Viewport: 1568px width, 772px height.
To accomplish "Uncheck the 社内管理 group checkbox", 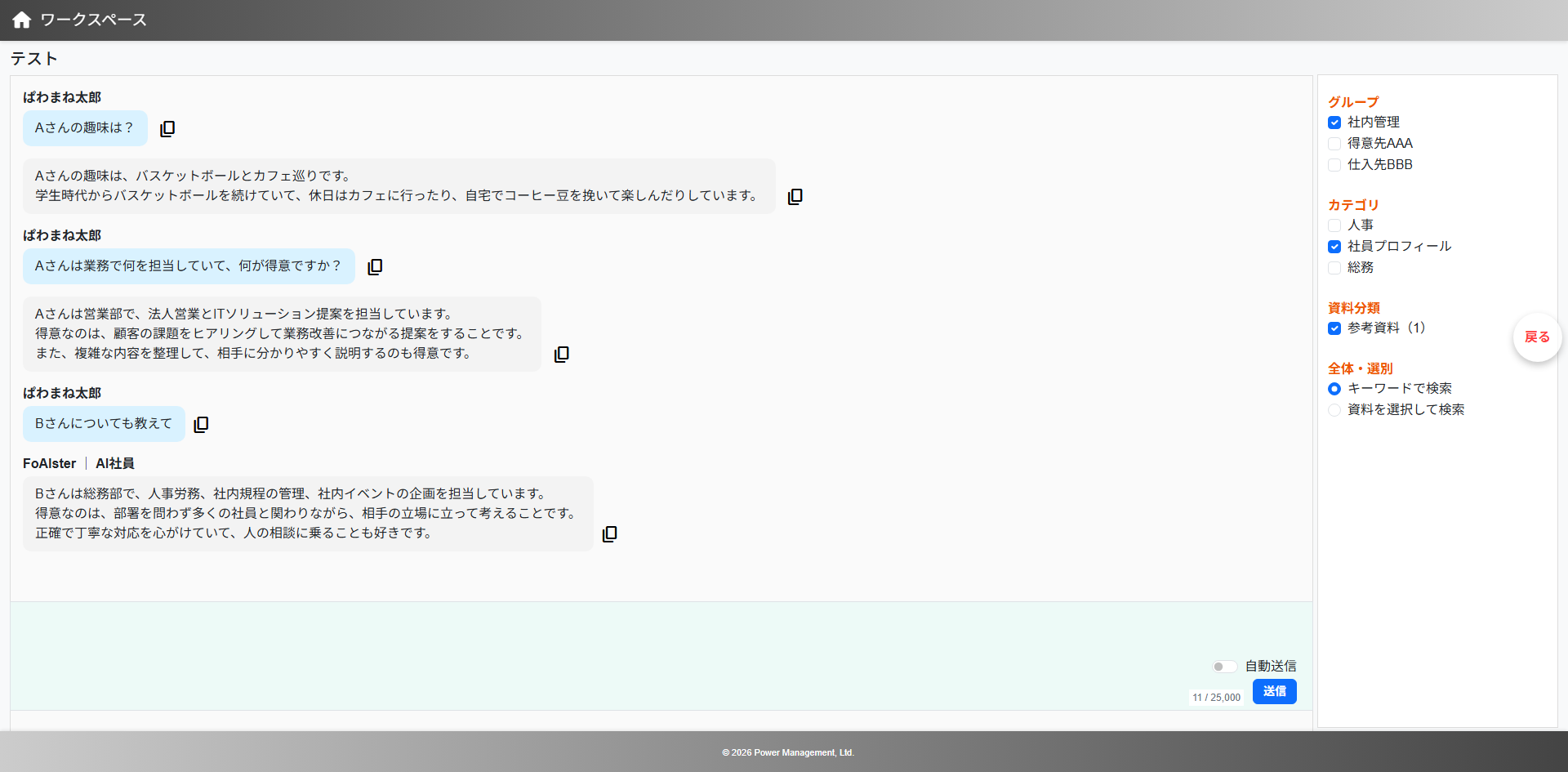I will [x=1334, y=123].
